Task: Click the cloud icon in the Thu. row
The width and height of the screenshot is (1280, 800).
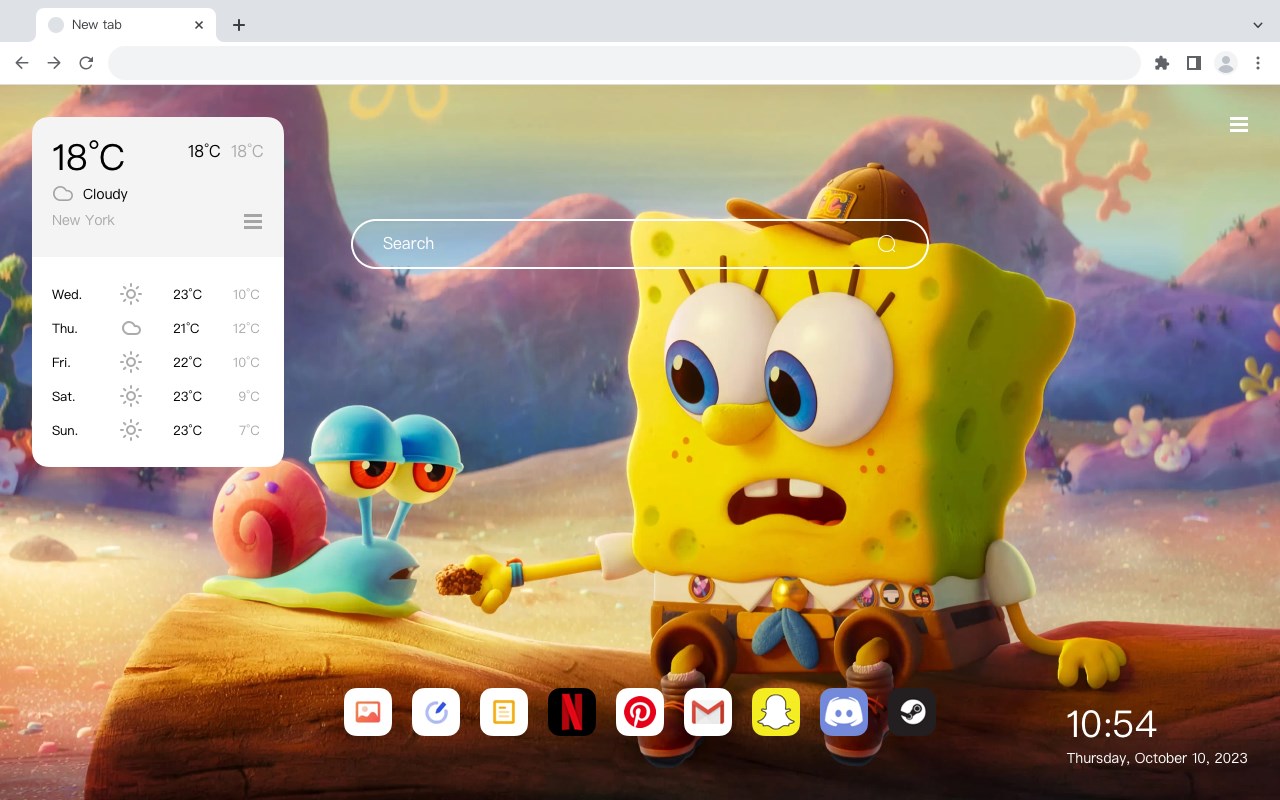Action: coord(131,328)
